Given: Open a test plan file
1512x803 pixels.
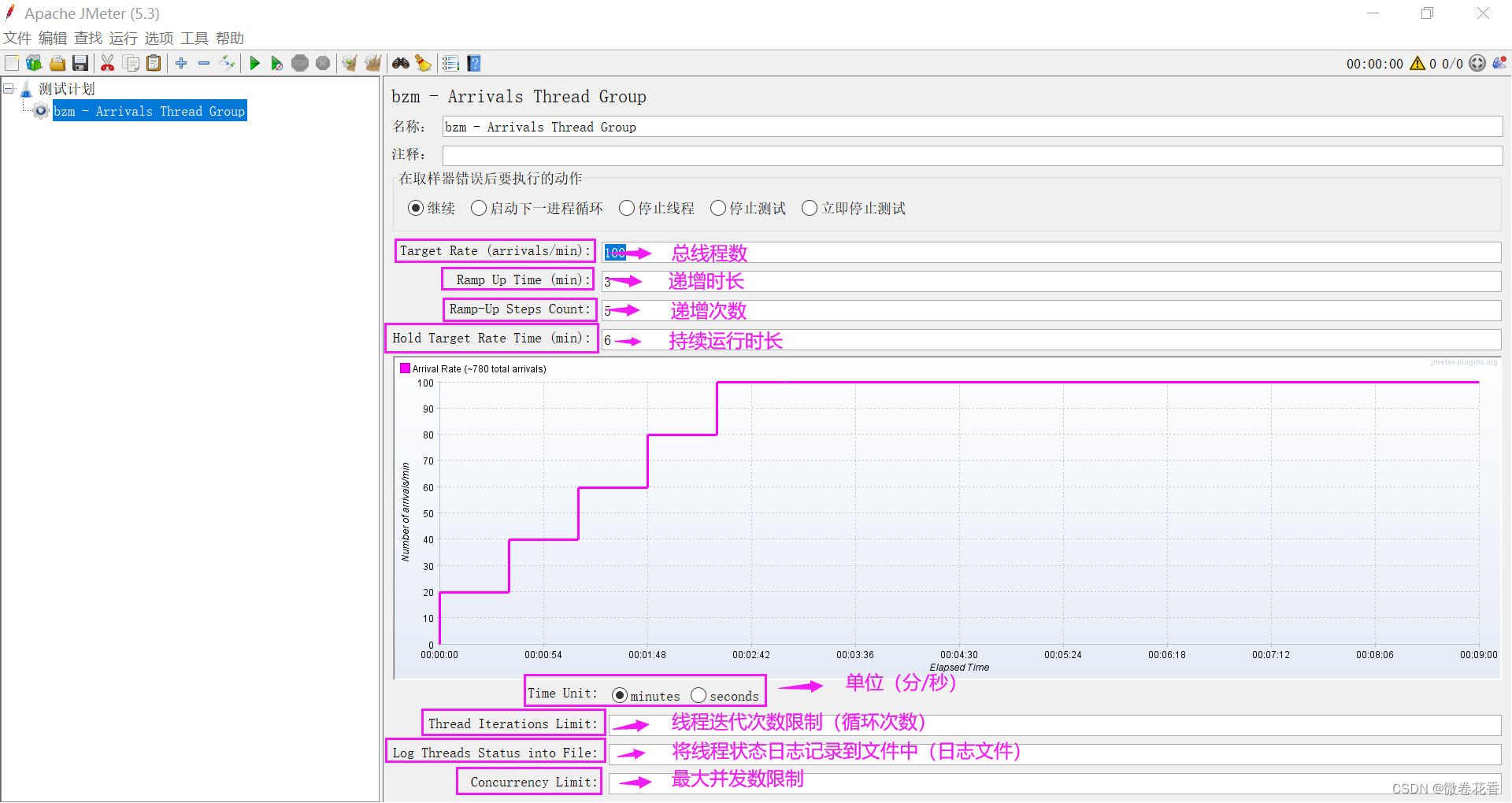Looking at the screenshot, I should coord(57,63).
